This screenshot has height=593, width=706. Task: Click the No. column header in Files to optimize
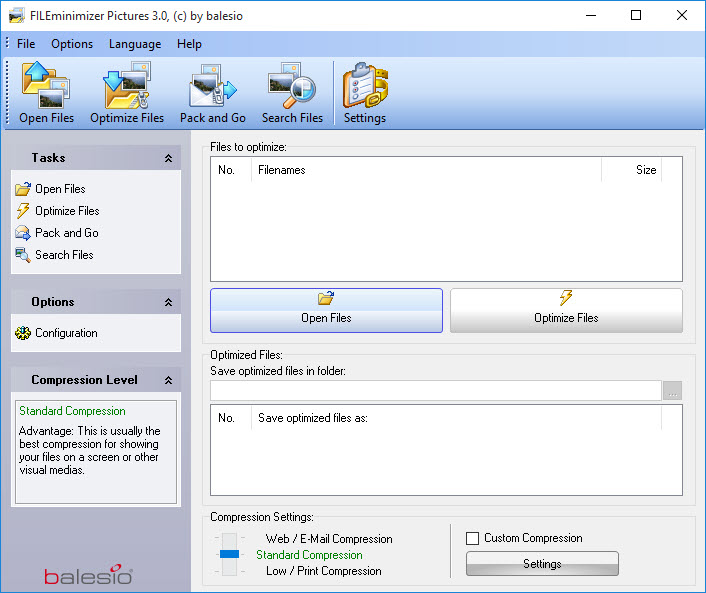231,170
